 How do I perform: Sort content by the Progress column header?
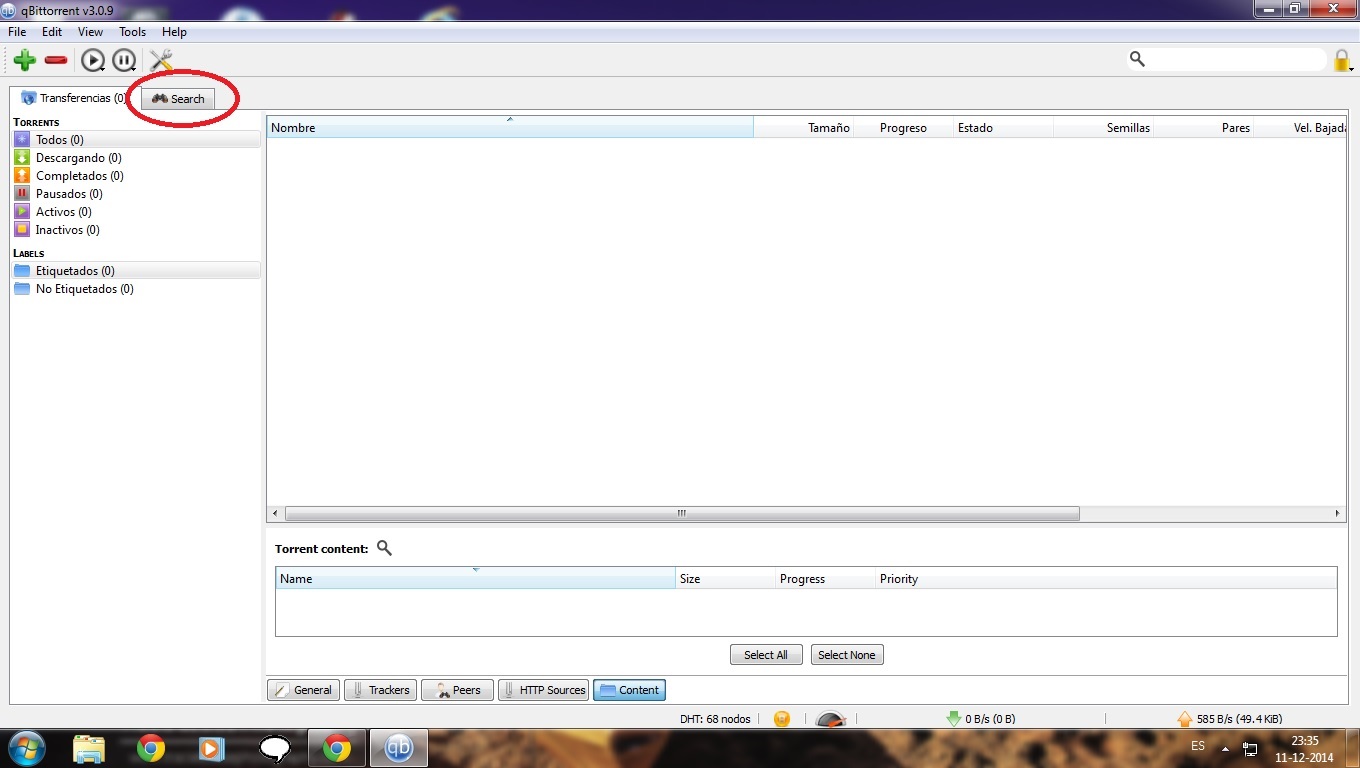[x=825, y=578]
